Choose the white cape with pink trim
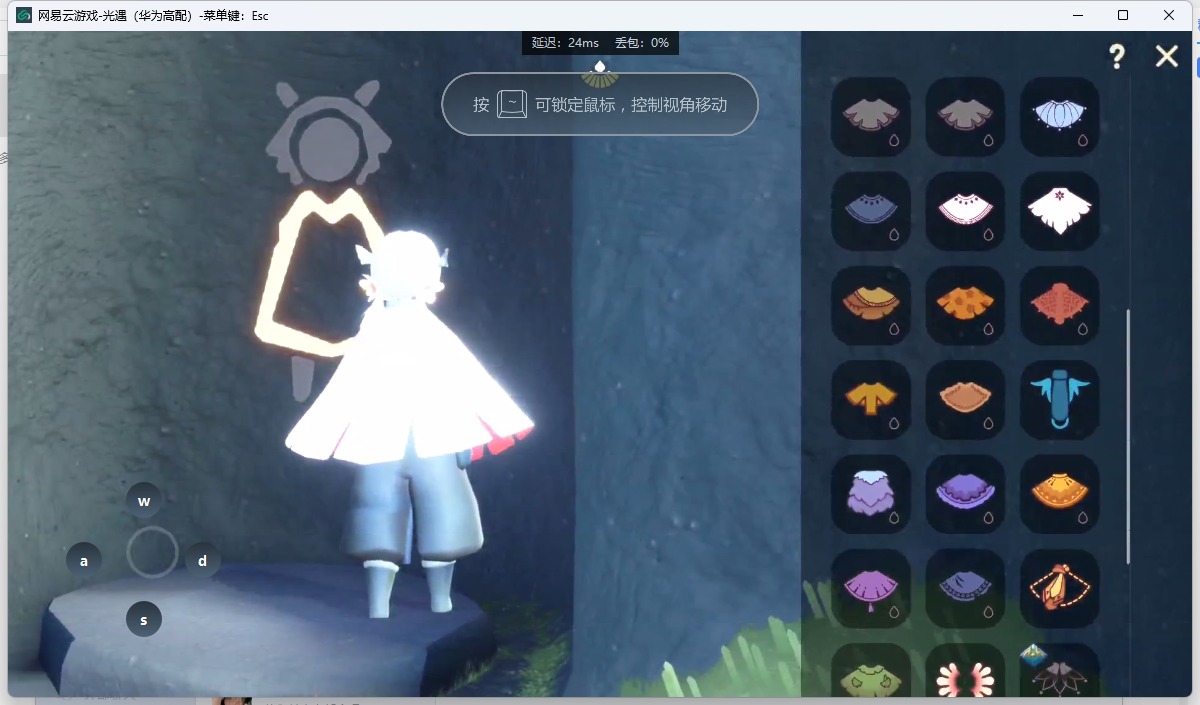This screenshot has width=1200, height=705. (965, 210)
